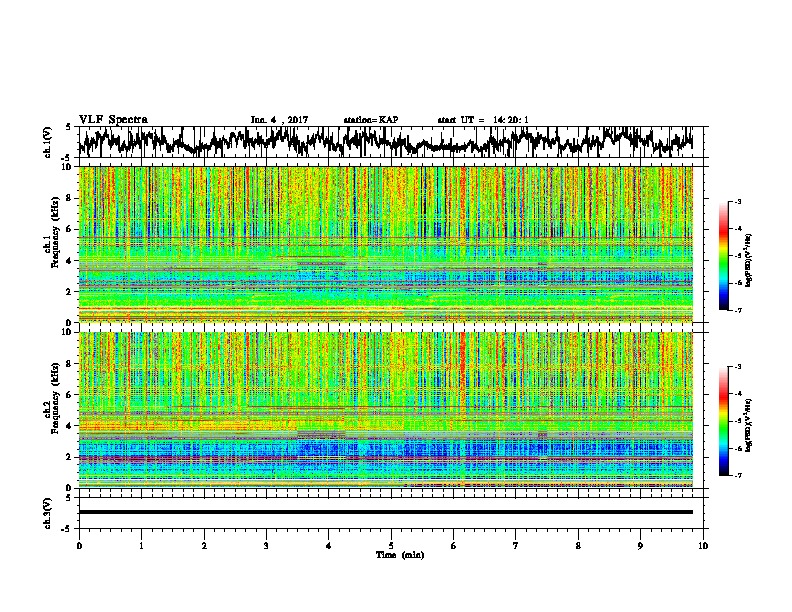Image resolution: width=792 pixels, height=612 pixels.
Task: Click the time axis tick label '10'
Action: 703,546
